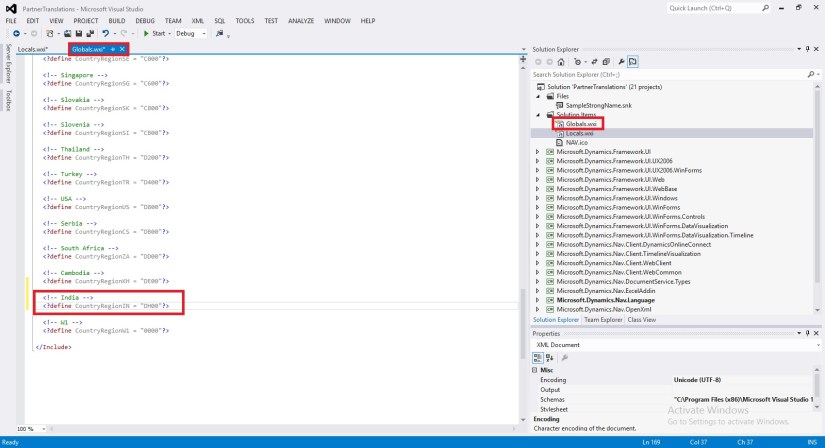
Task: Switch to the Locals.wxi editor tab
Action: tap(34, 48)
